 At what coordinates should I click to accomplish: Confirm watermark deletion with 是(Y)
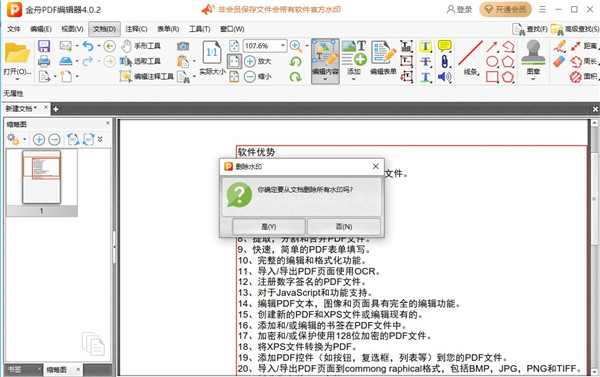269,227
